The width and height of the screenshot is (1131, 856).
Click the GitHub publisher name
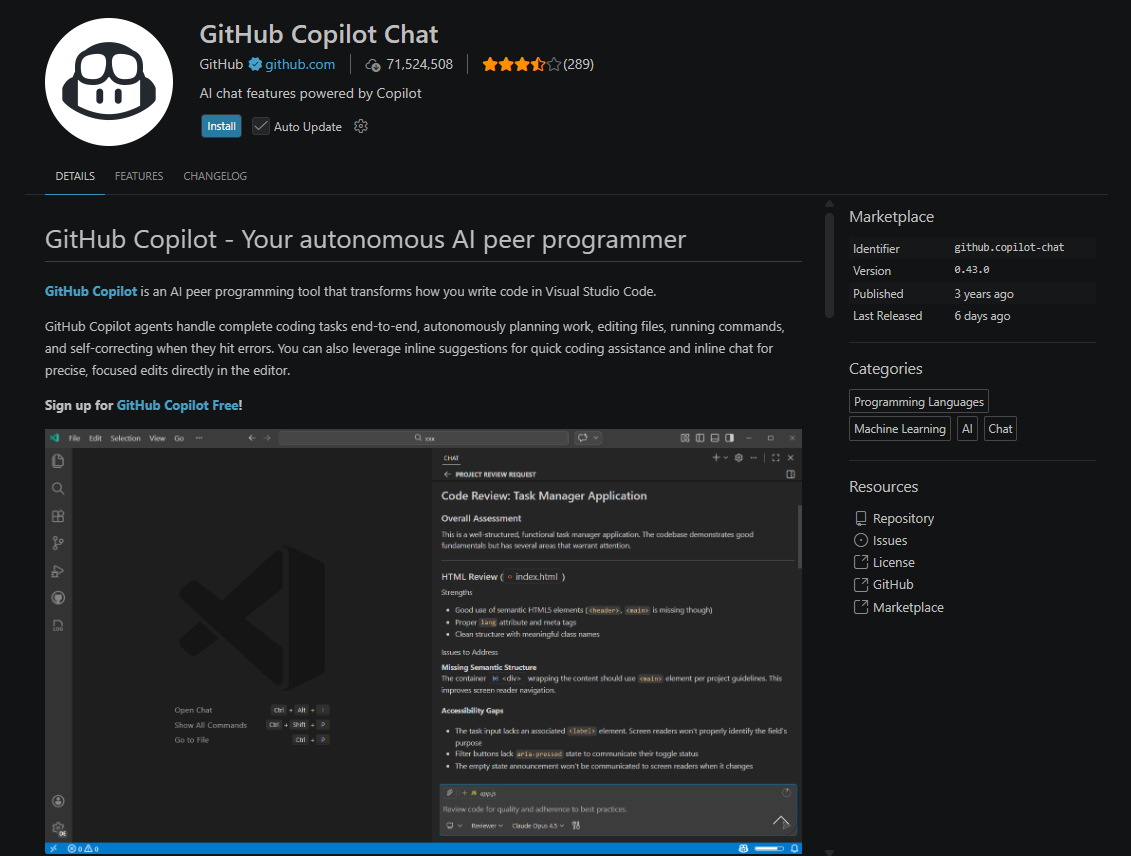tap(221, 64)
